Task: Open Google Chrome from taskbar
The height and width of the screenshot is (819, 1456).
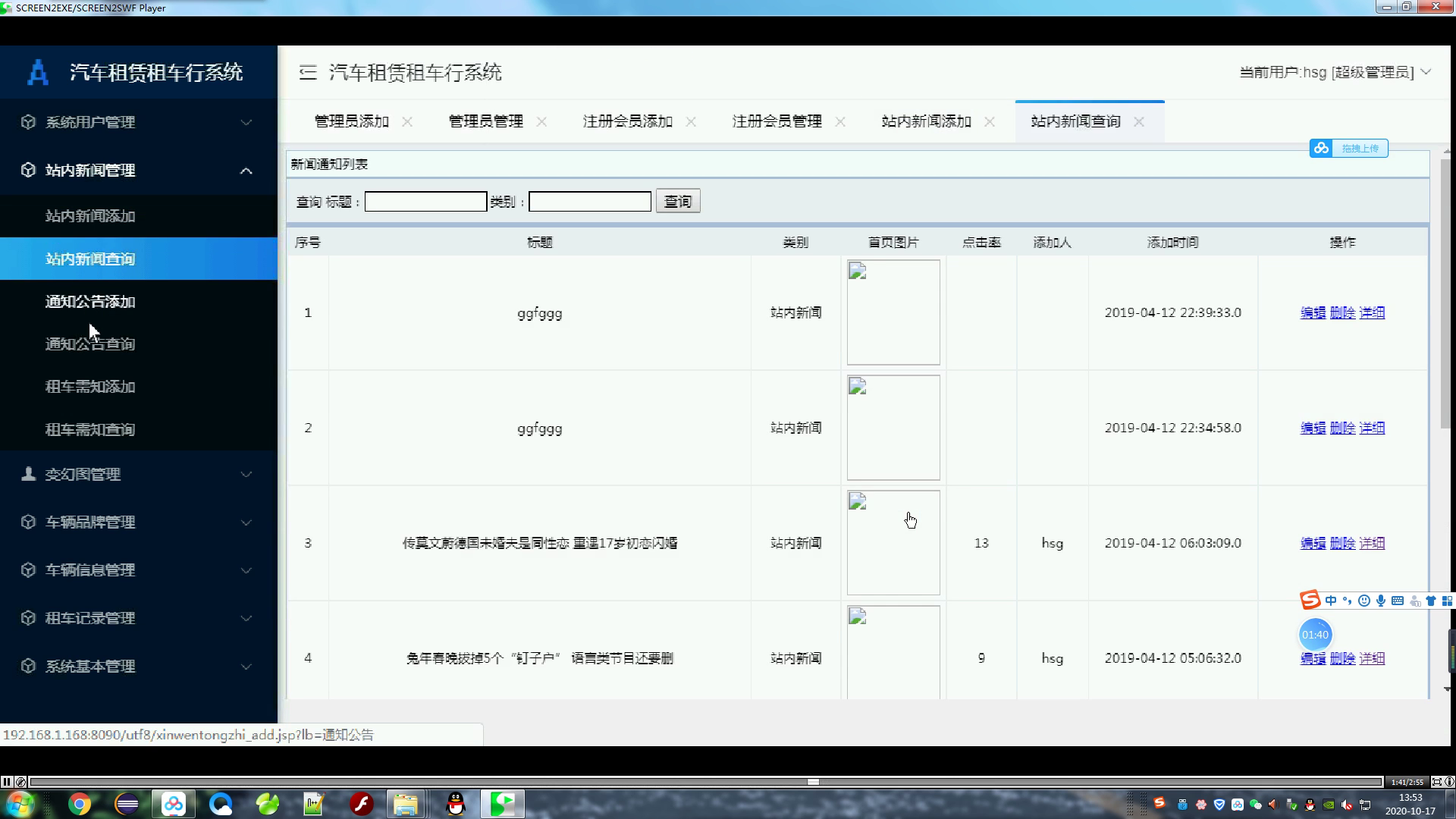Action: click(80, 804)
